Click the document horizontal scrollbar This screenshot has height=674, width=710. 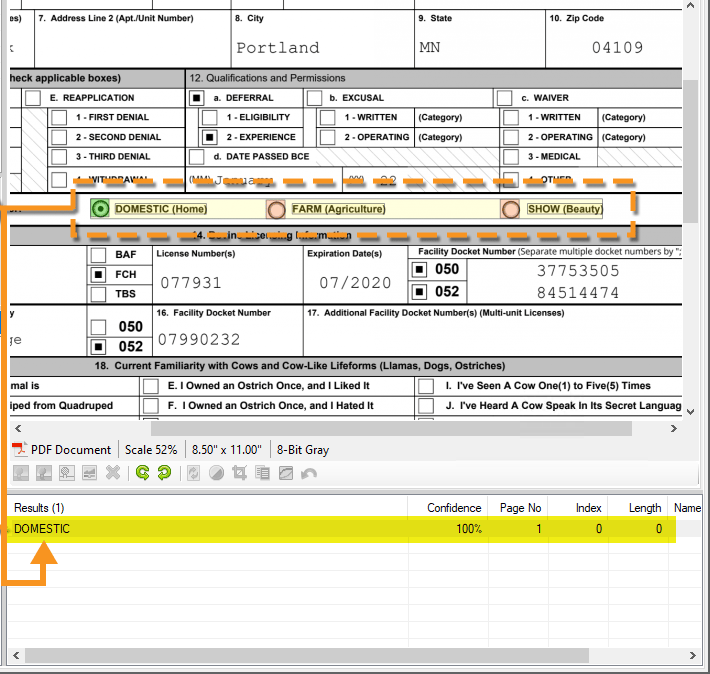pos(330,428)
